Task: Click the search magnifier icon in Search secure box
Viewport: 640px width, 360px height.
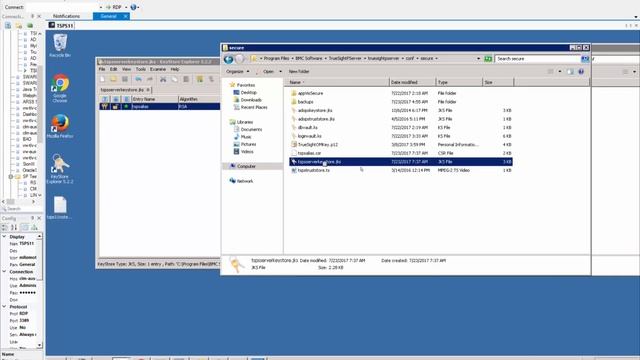Action: pos(585,59)
